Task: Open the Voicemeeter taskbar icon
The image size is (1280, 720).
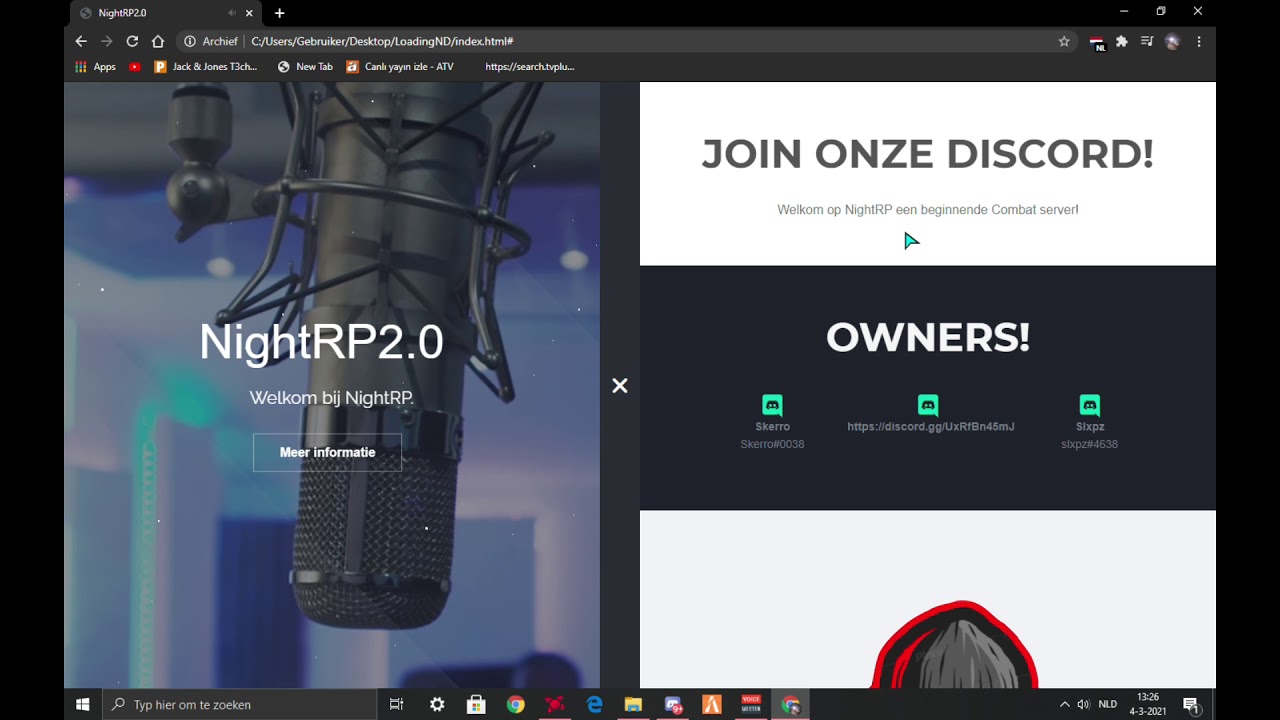Action: [751, 704]
